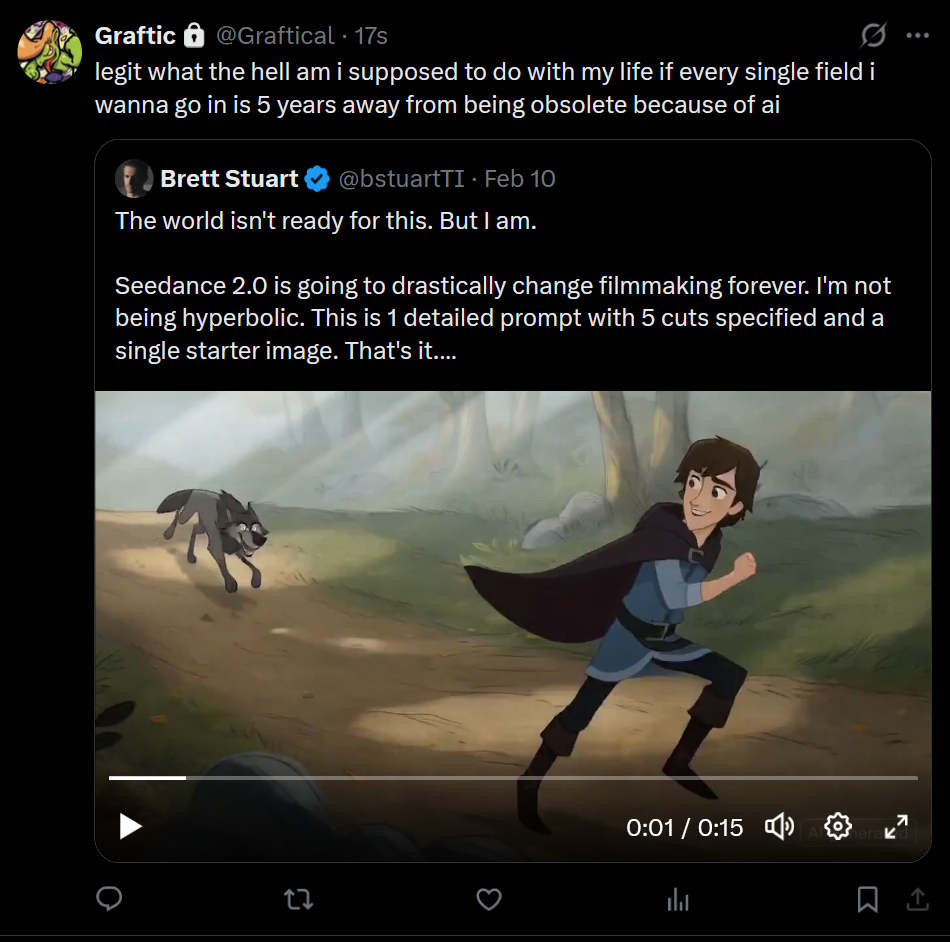950x942 pixels.
Task: Bookmark this post
Action: click(x=867, y=900)
